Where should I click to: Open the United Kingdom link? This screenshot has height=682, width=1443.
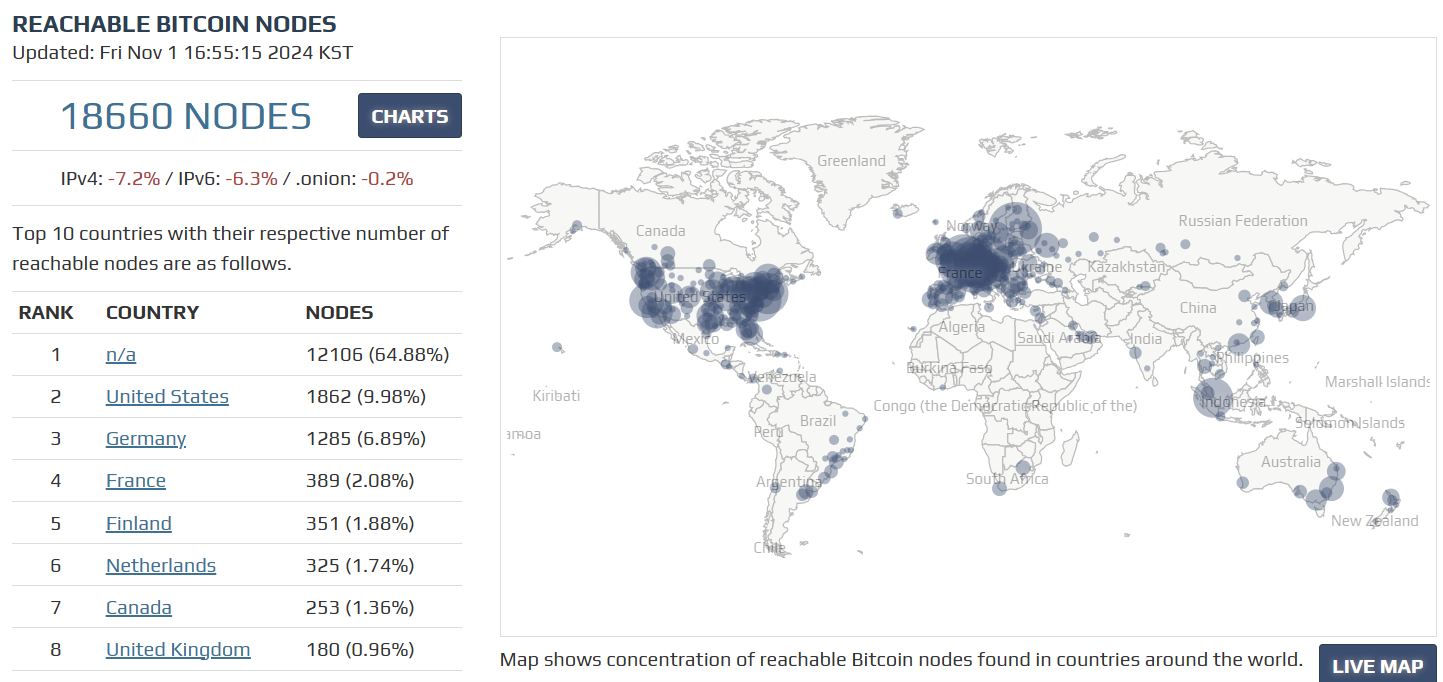178,649
